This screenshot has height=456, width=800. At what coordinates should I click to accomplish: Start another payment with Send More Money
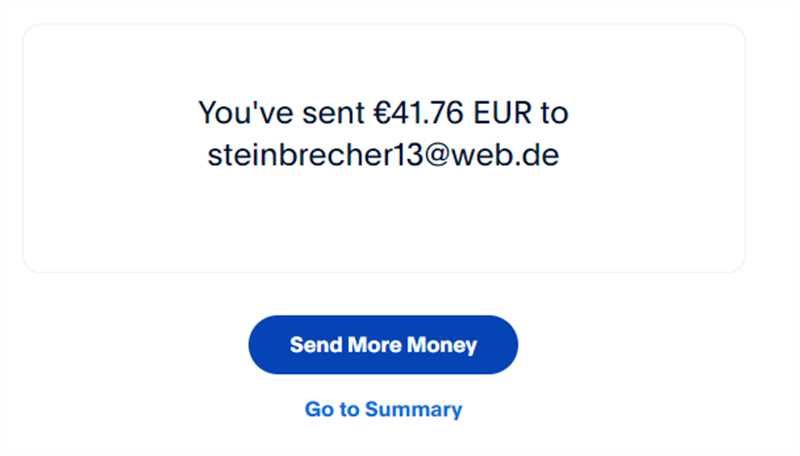coord(383,345)
